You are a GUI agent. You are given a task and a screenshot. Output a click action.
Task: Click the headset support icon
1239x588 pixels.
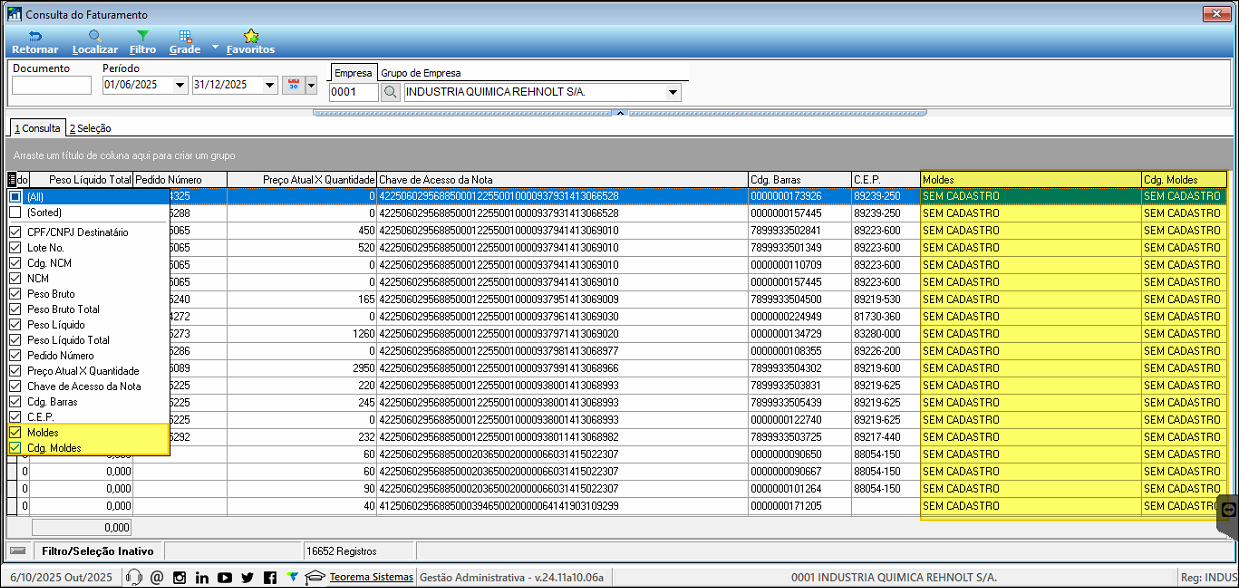point(134,577)
